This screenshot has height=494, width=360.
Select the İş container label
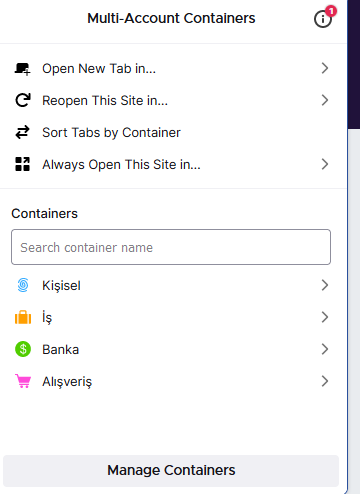(47, 318)
